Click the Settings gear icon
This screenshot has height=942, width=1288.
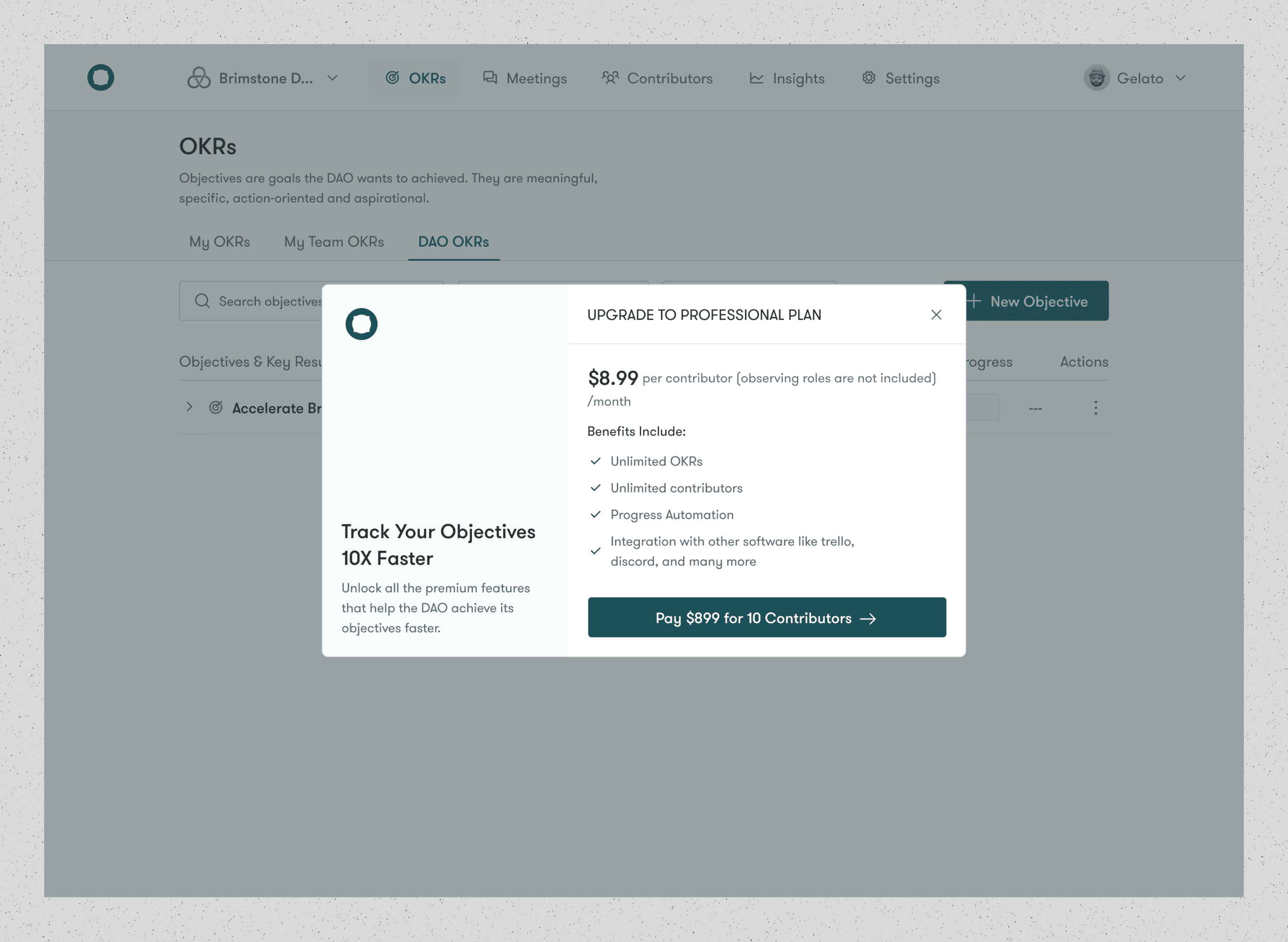[868, 78]
